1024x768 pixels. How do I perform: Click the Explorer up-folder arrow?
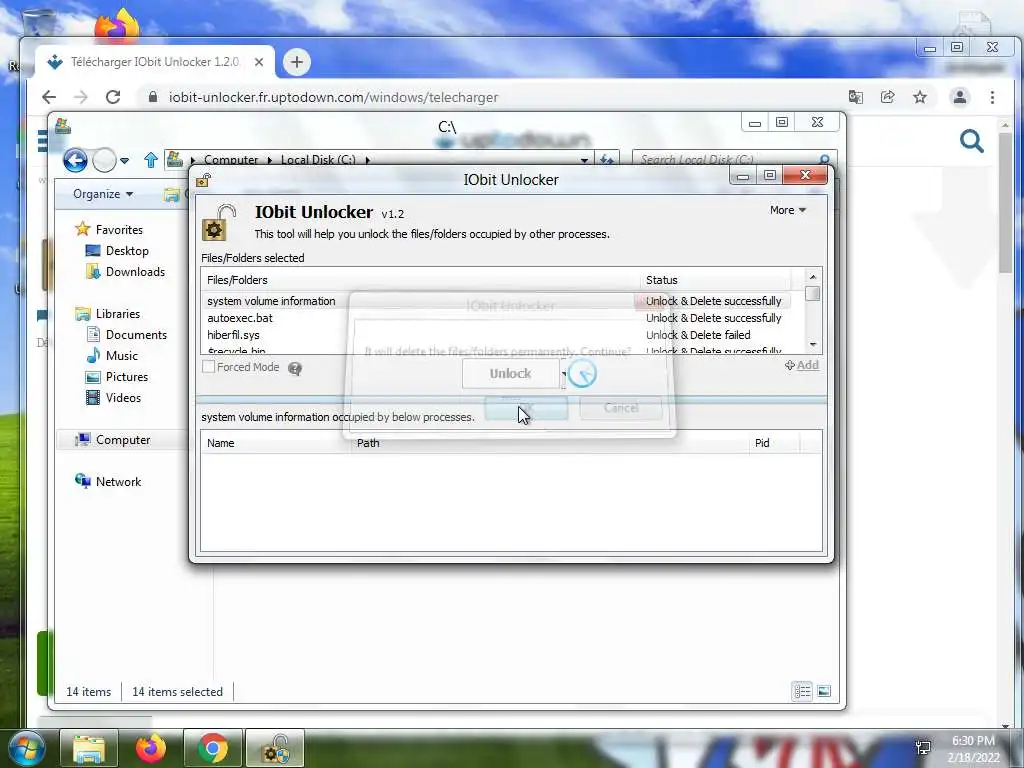coord(151,160)
